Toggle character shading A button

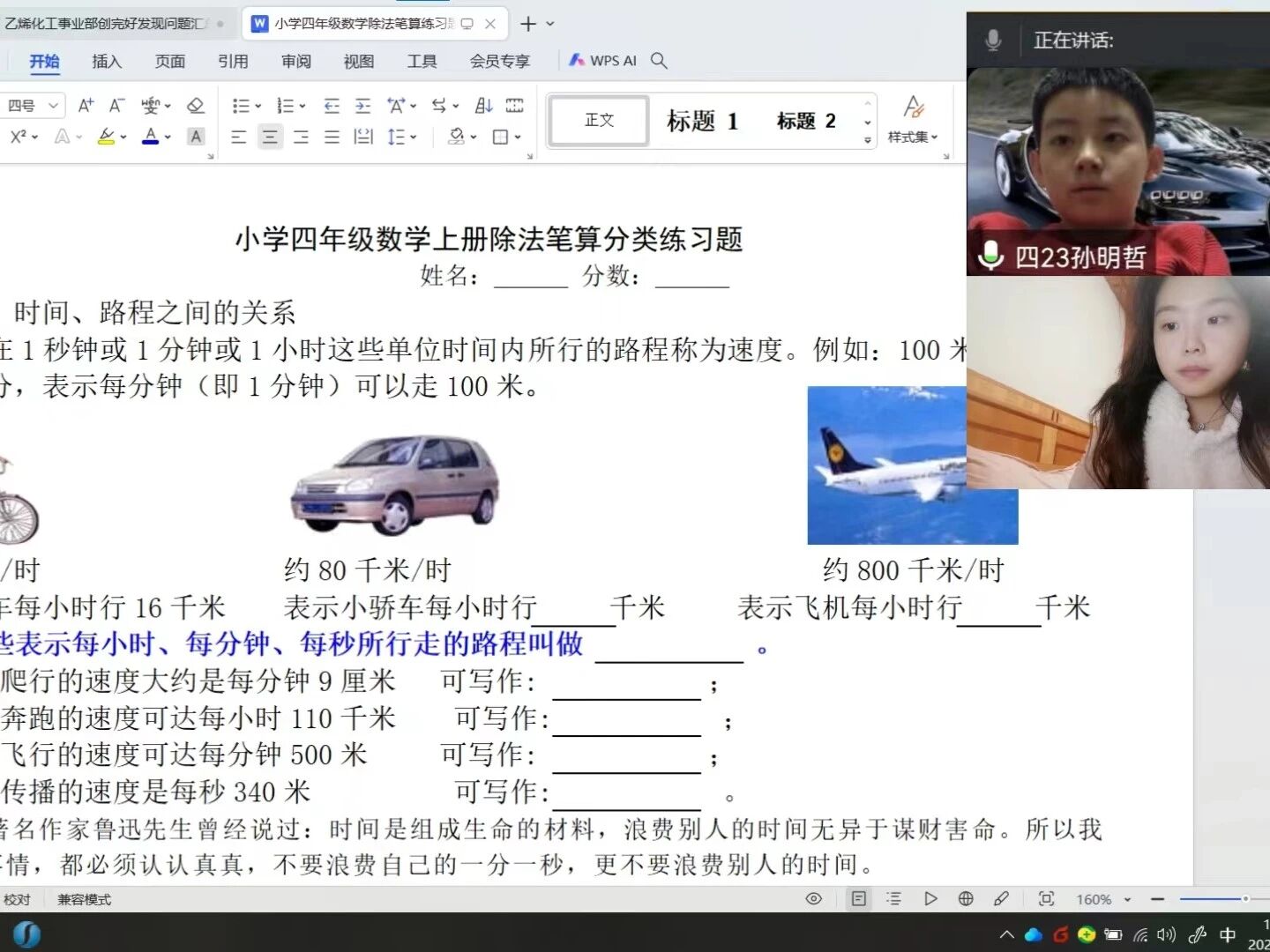pyautogui.click(x=196, y=137)
